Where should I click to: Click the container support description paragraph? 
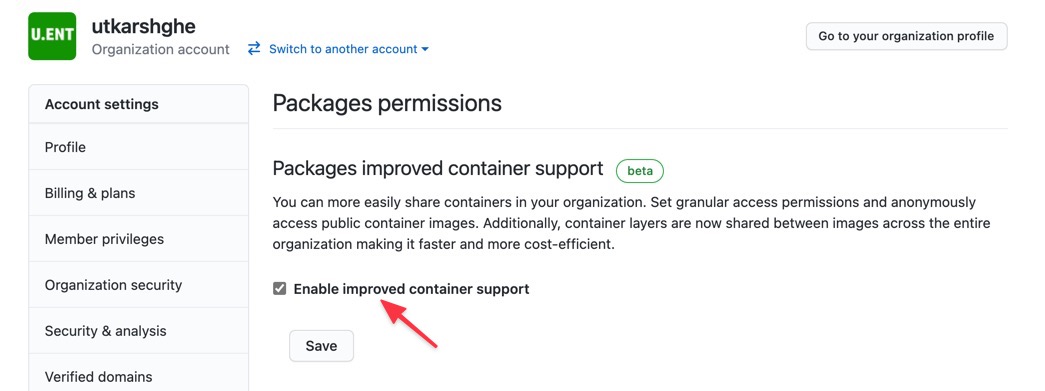pyautogui.click(x=632, y=223)
